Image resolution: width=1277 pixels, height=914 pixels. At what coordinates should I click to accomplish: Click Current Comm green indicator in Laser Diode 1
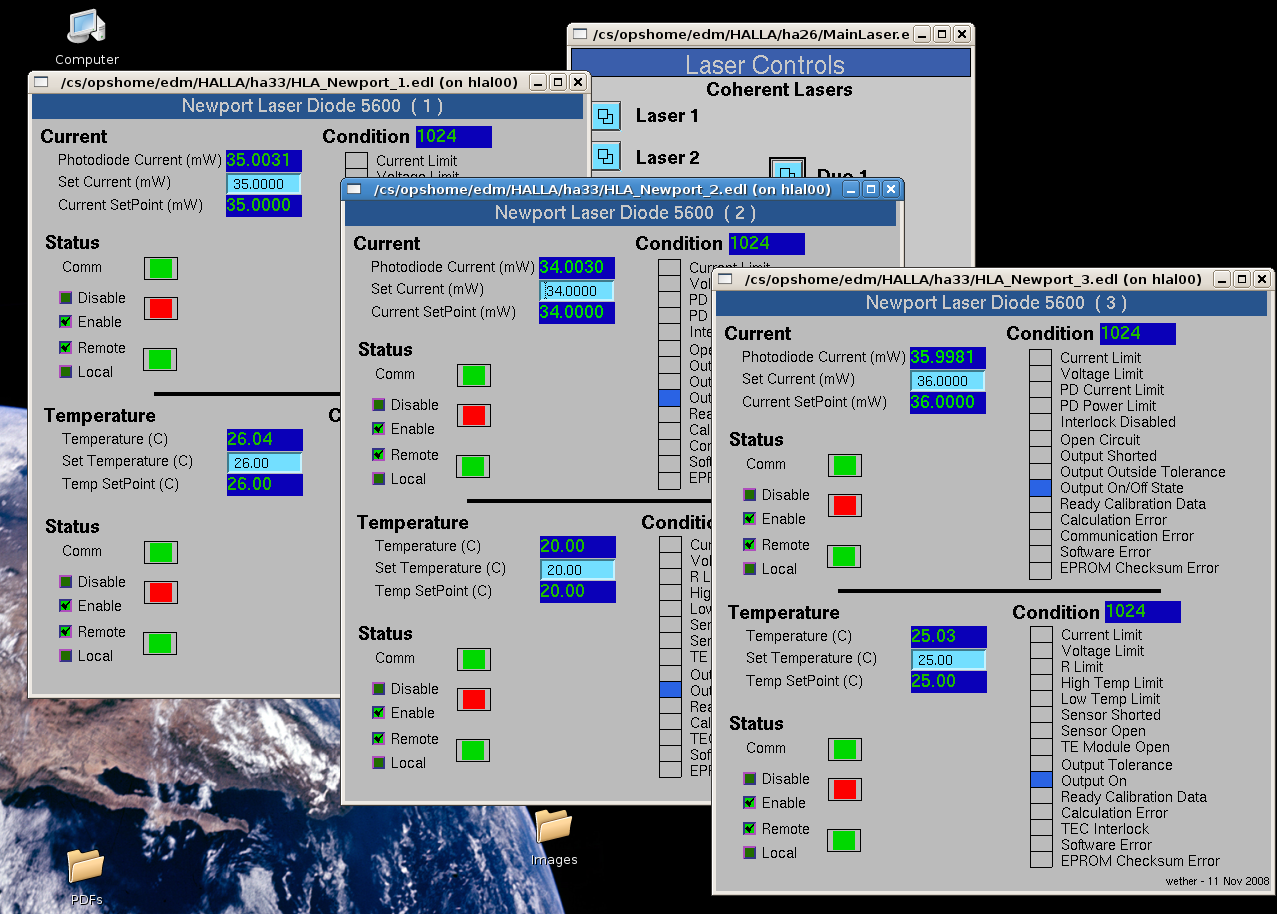[x=161, y=268]
